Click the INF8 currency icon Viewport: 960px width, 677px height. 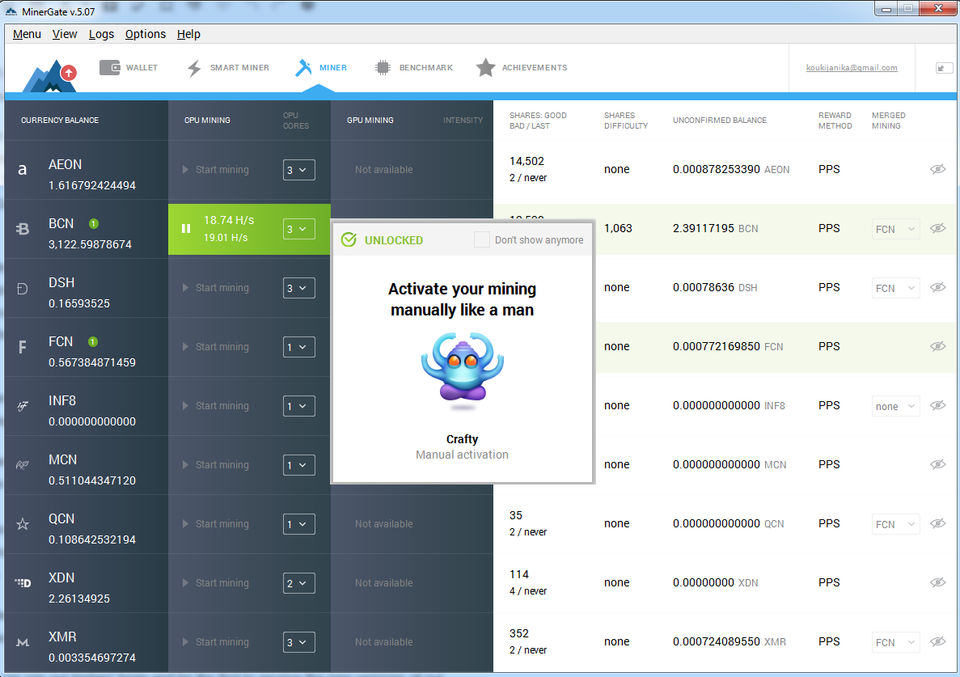[x=22, y=406]
